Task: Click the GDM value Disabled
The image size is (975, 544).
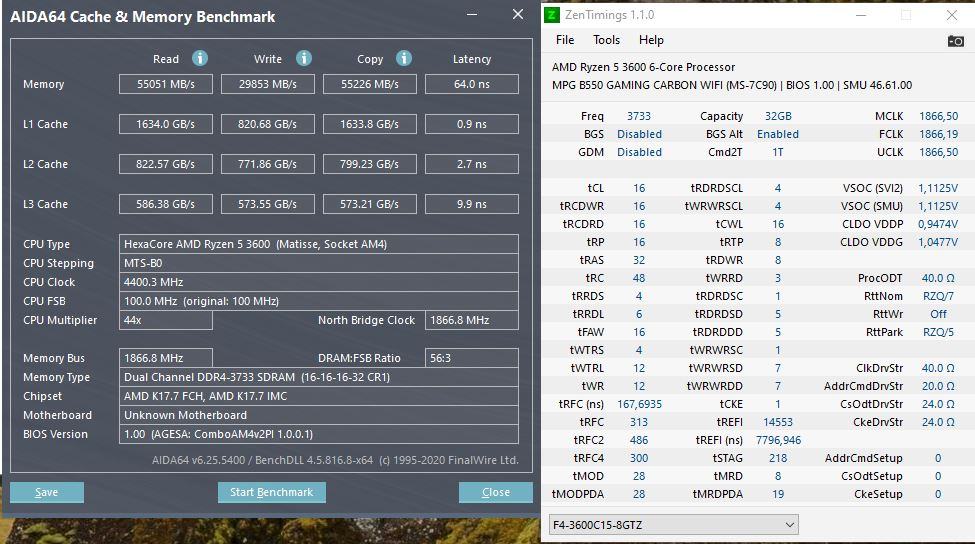Action: (639, 152)
